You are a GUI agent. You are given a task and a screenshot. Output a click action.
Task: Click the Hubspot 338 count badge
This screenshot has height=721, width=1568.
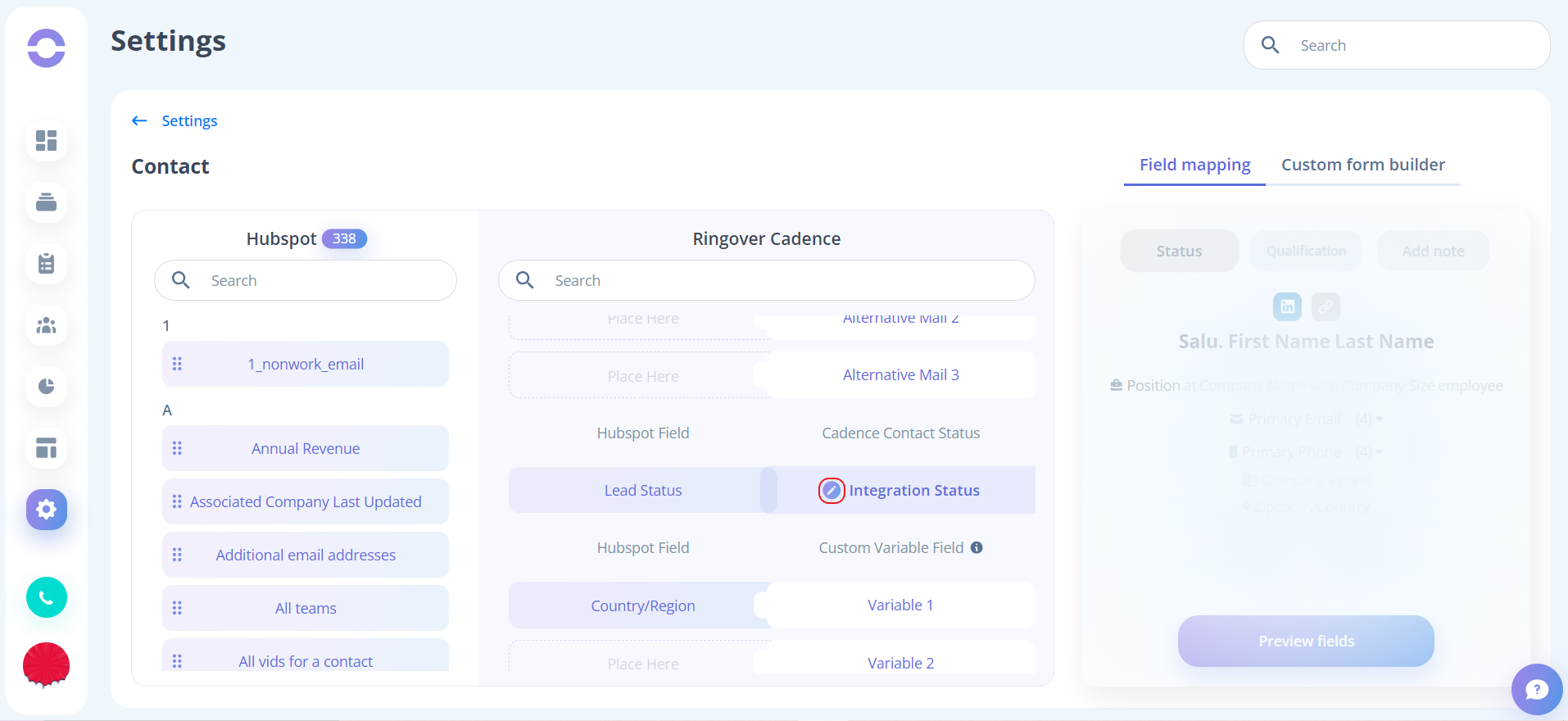pyautogui.click(x=344, y=238)
